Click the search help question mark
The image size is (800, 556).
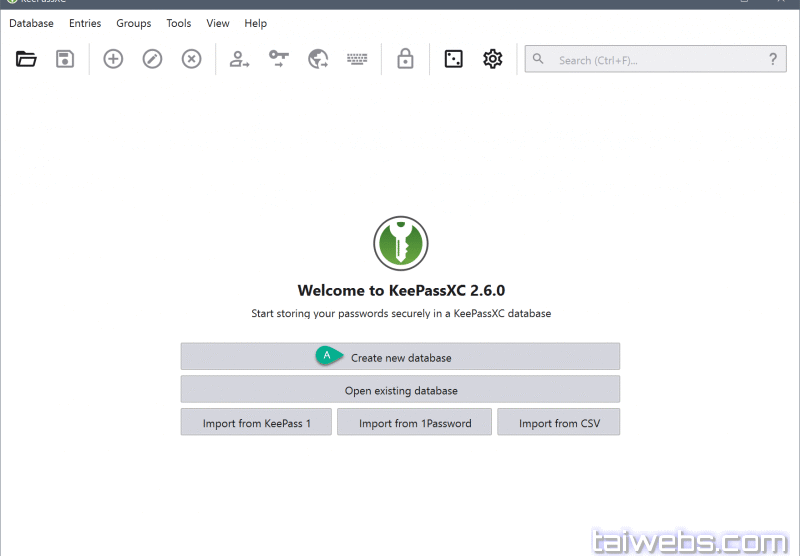coord(773,59)
